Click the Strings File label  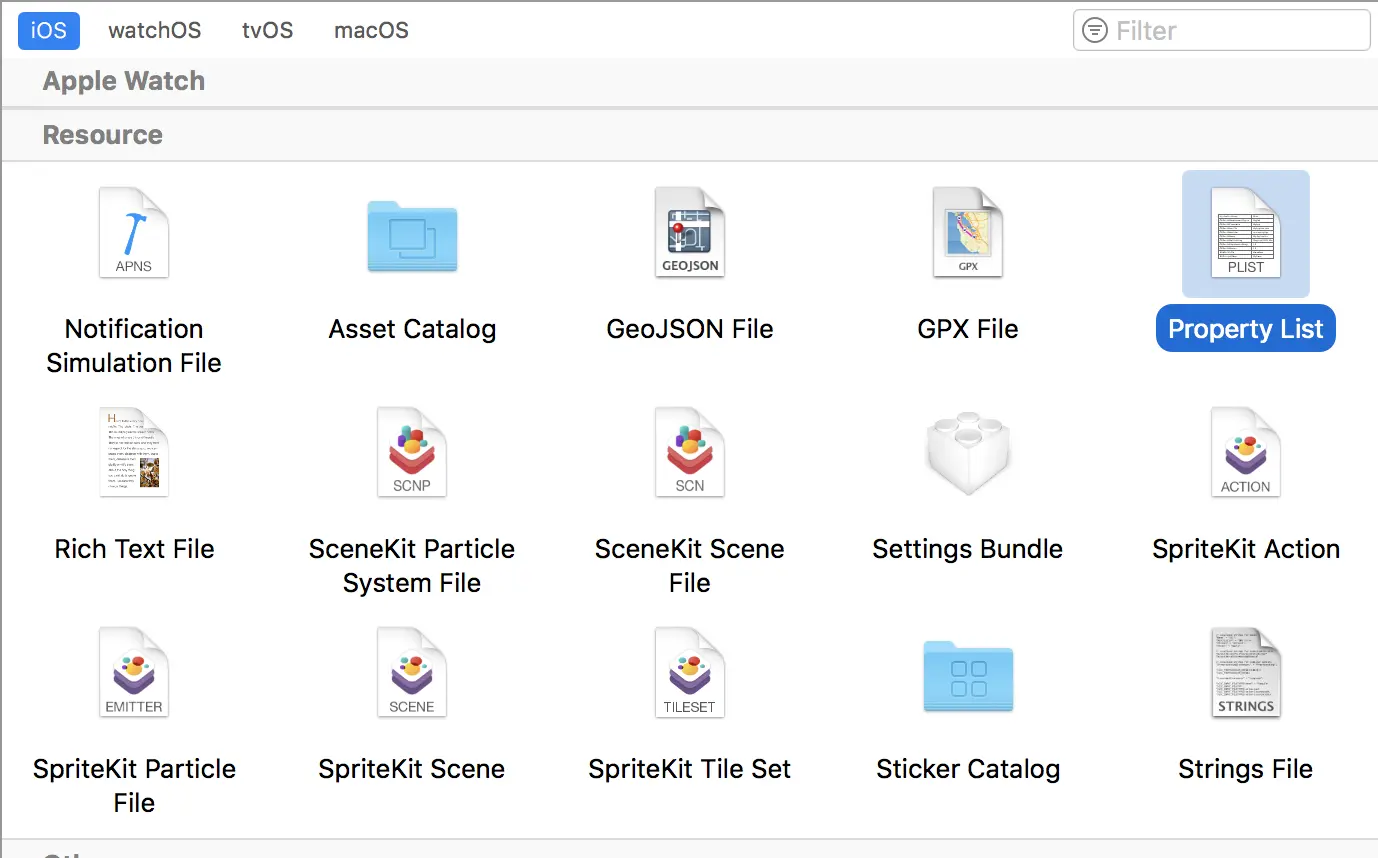(x=1246, y=769)
